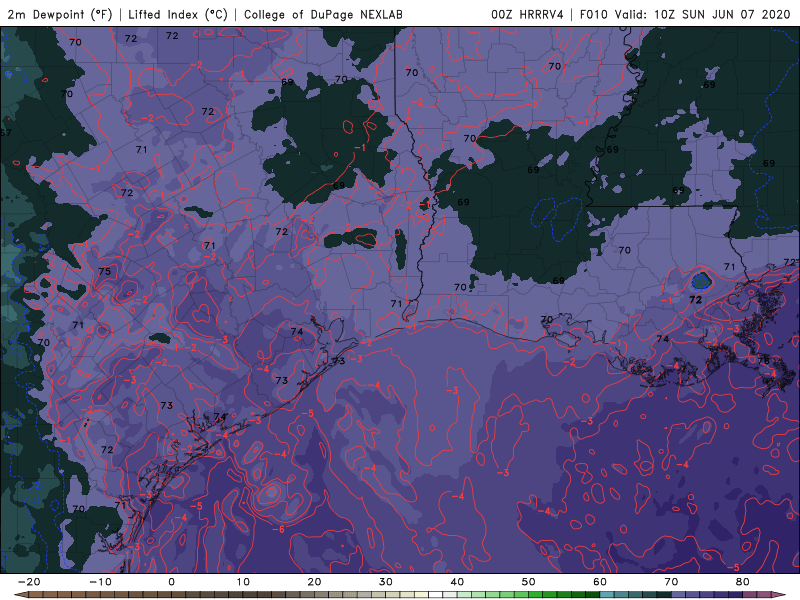Click the "F010" forecast hour label
Image resolution: width=800 pixels, height=600 pixels.
click(x=593, y=14)
